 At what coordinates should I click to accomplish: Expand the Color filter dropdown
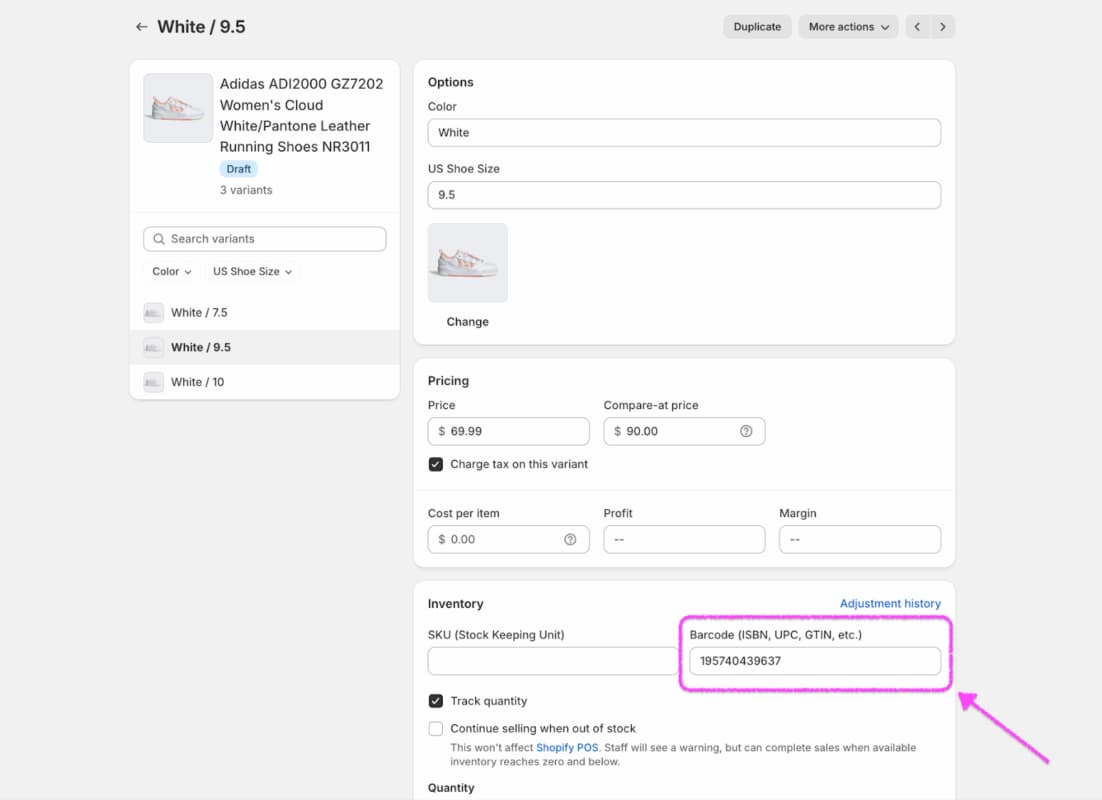point(171,271)
